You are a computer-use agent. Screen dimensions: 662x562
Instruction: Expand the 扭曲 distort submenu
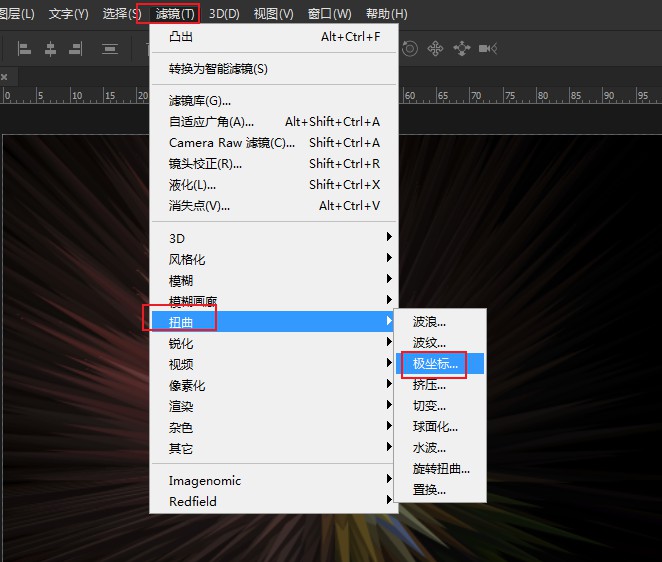click(x=274, y=322)
